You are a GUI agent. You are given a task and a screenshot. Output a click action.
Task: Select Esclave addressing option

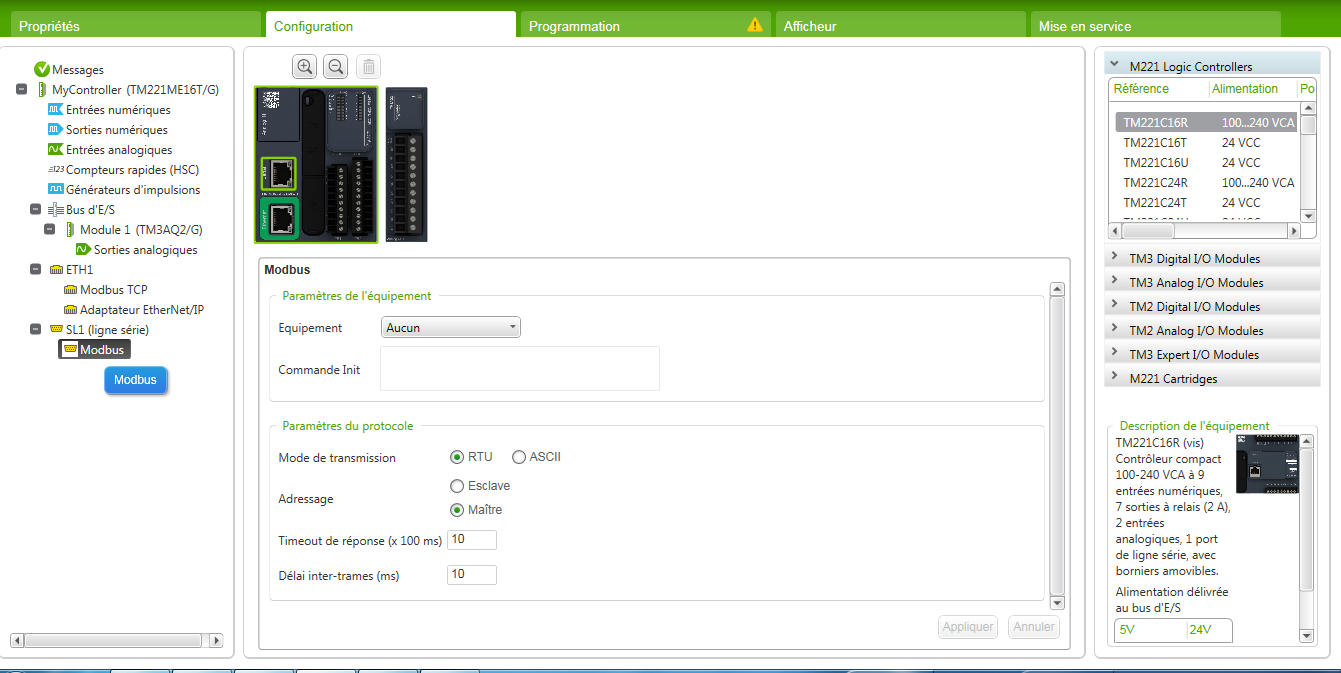(457, 486)
